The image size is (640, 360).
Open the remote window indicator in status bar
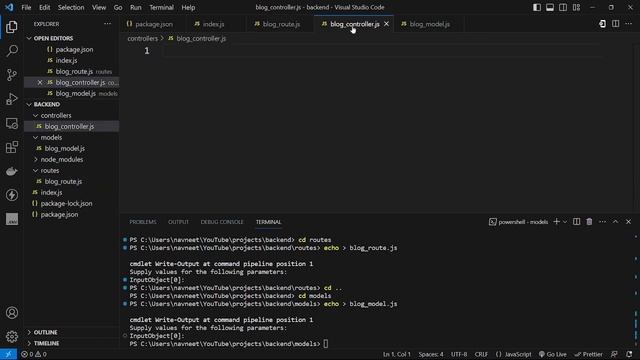point(8,354)
